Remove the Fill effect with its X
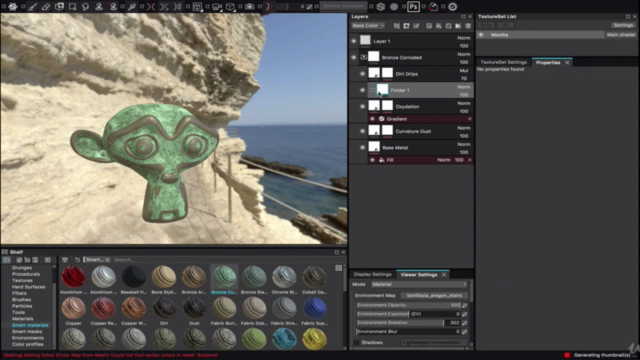The height and width of the screenshot is (360, 640). tap(469, 160)
